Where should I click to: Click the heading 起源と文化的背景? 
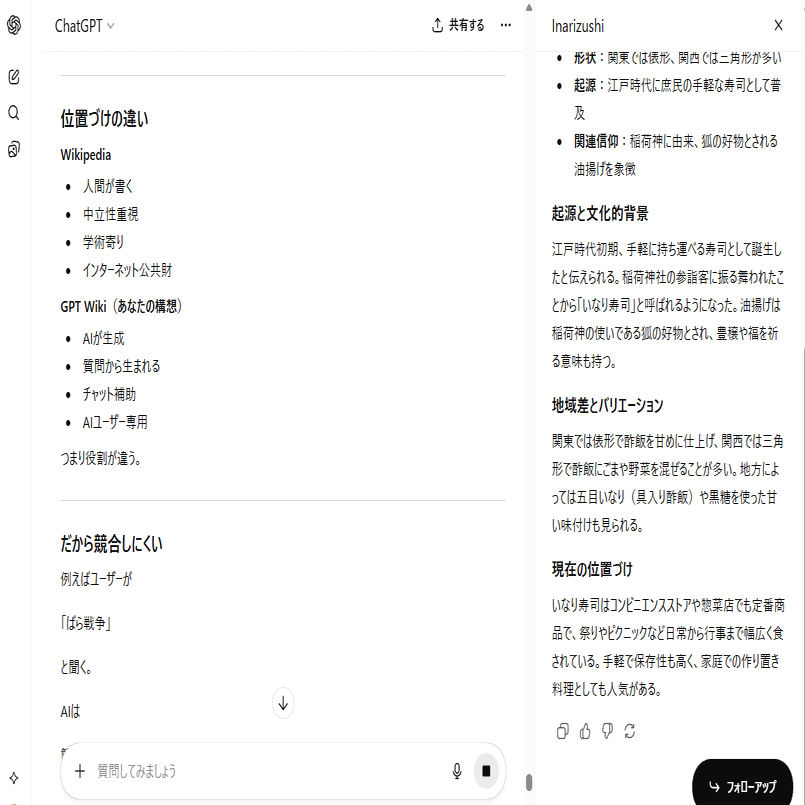[600, 213]
